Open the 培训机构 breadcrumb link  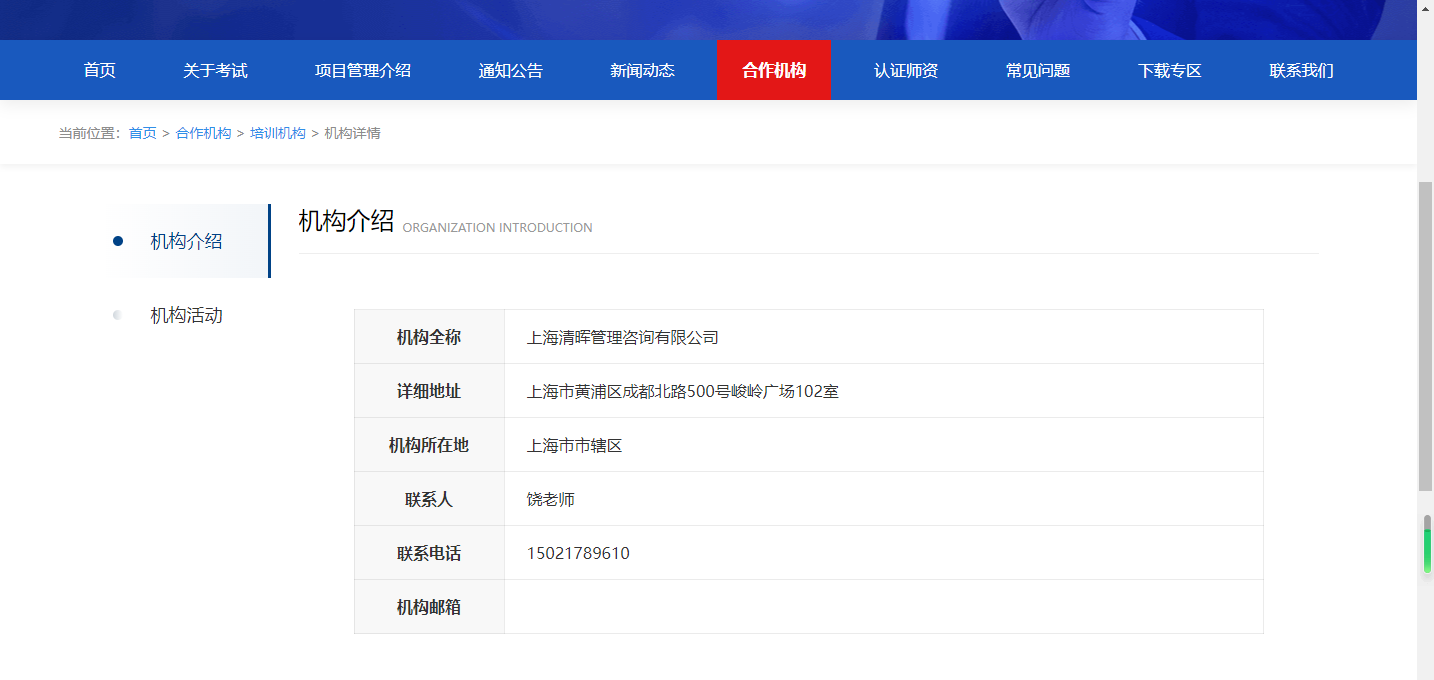pos(277,132)
